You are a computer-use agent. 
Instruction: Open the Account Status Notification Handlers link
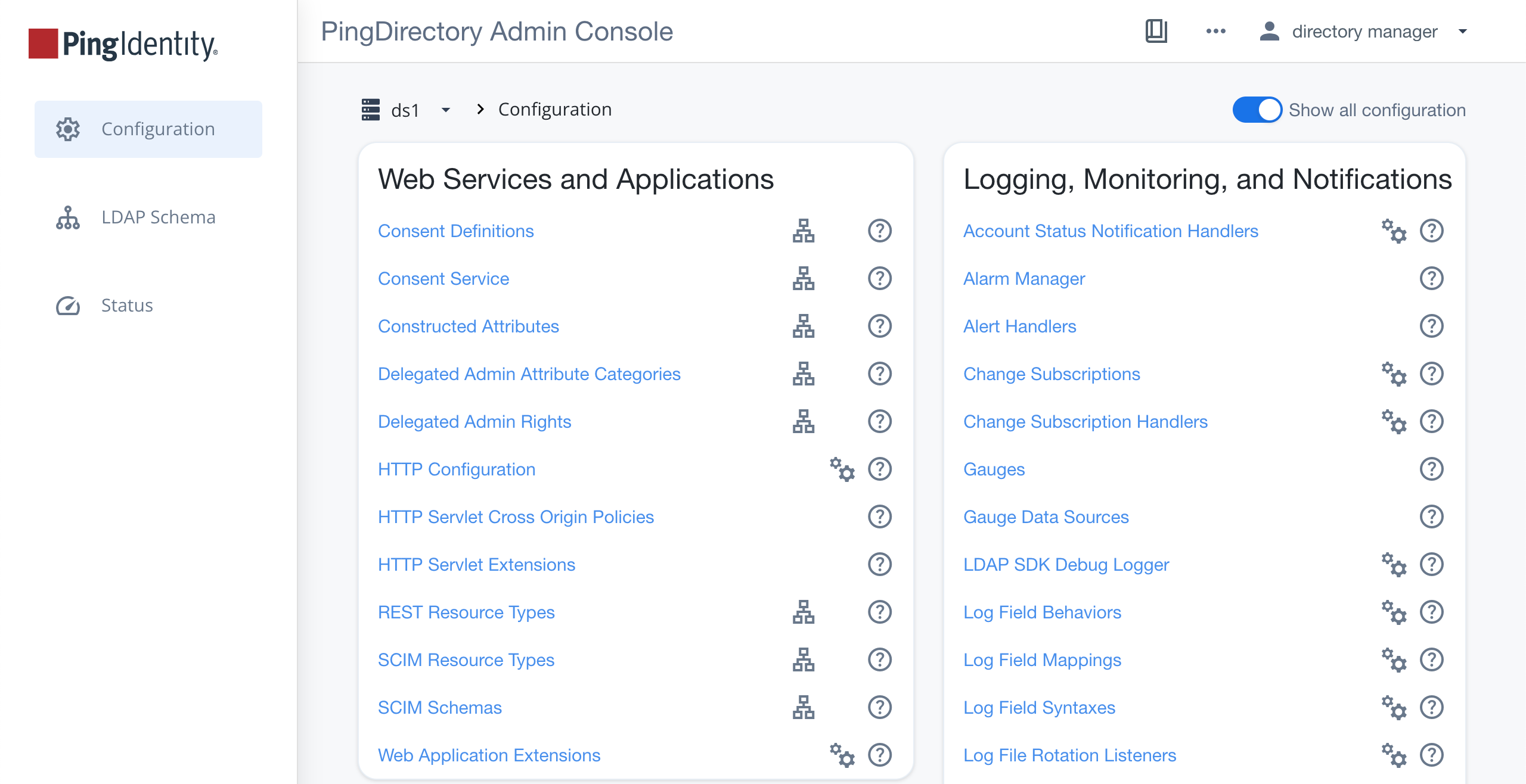point(1111,231)
